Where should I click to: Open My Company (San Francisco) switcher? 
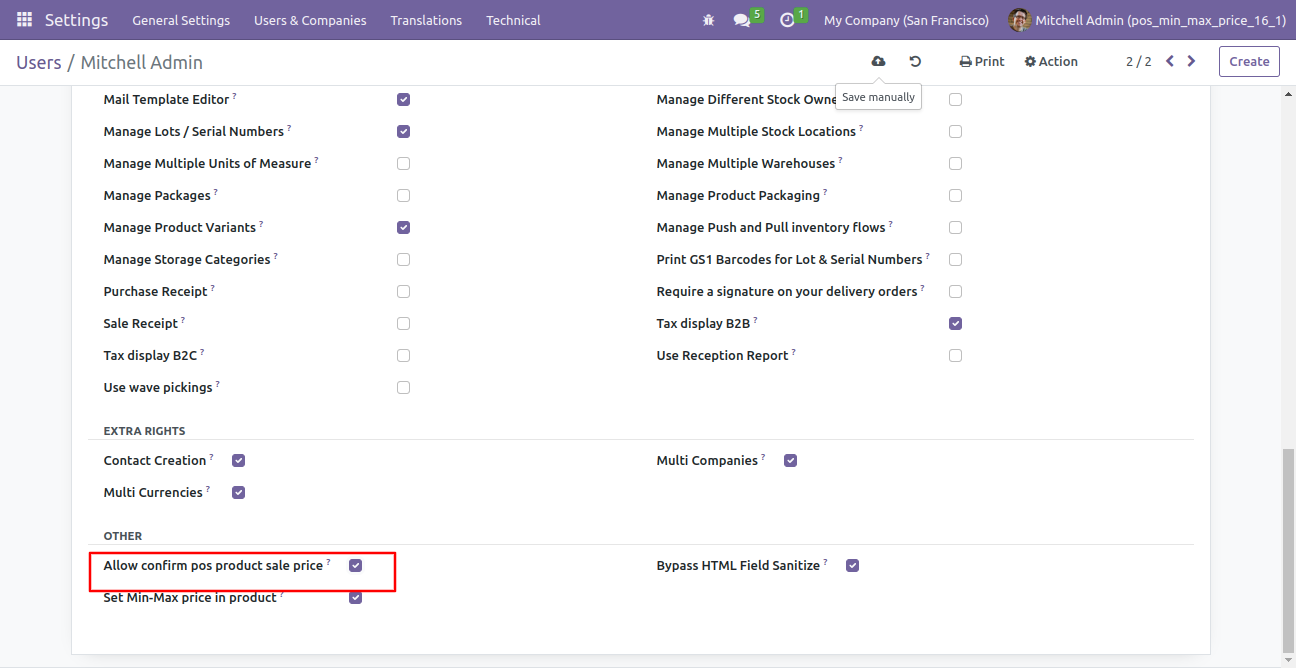pyautogui.click(x=906, y=20)
